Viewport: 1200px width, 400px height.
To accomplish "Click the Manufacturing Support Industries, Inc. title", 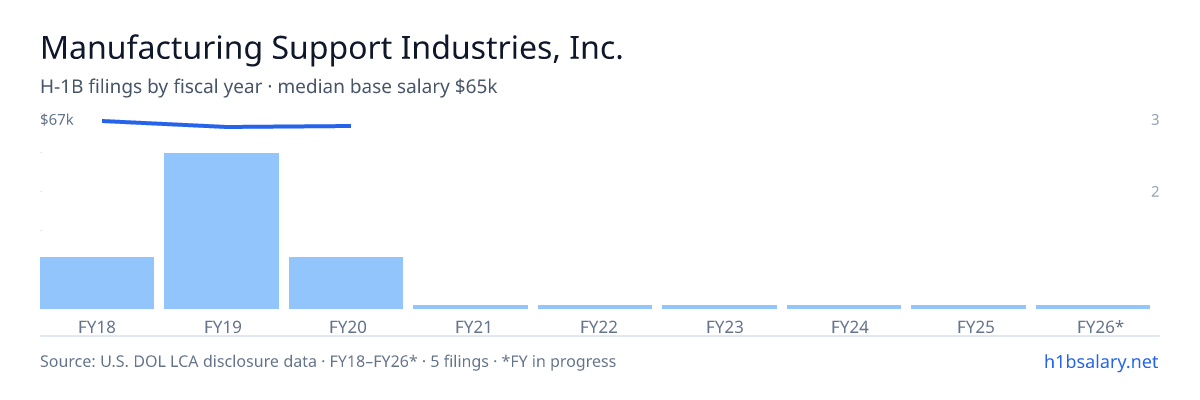I will [331, 48].
